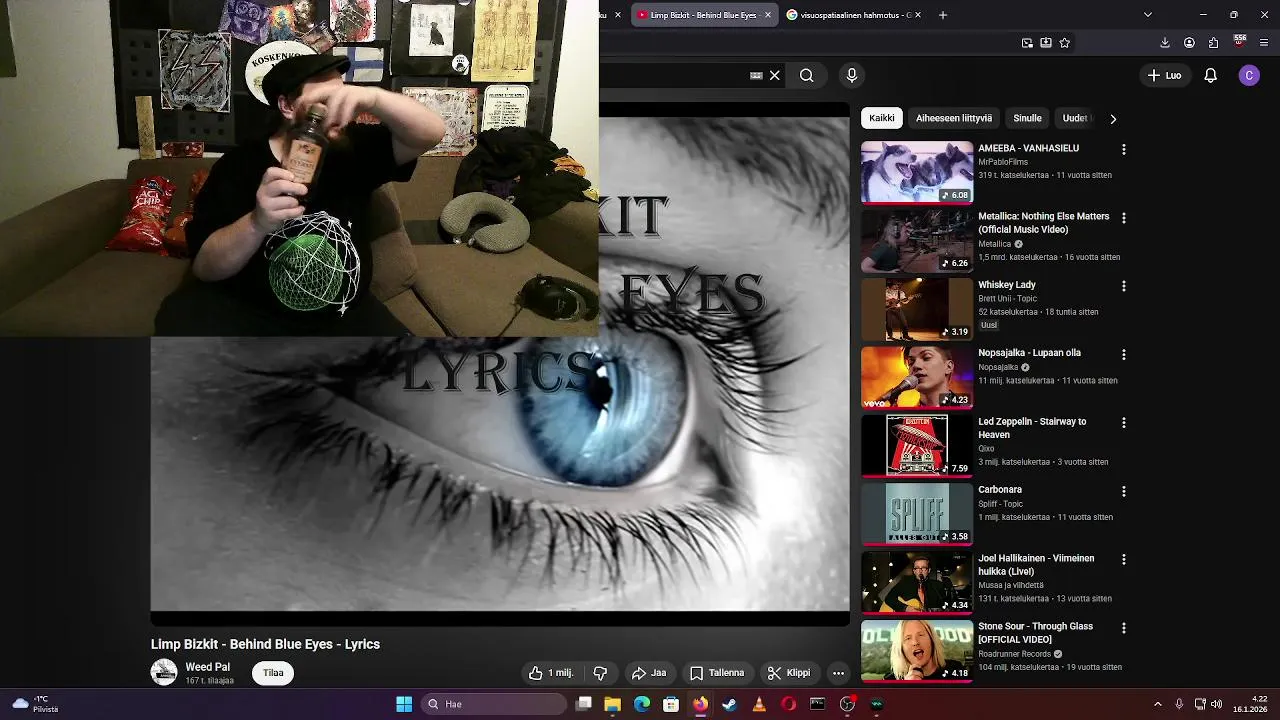Start voice search with the microphone
Screen dimensions: 1280x720
pyautogui.click(x=852, y=75)
